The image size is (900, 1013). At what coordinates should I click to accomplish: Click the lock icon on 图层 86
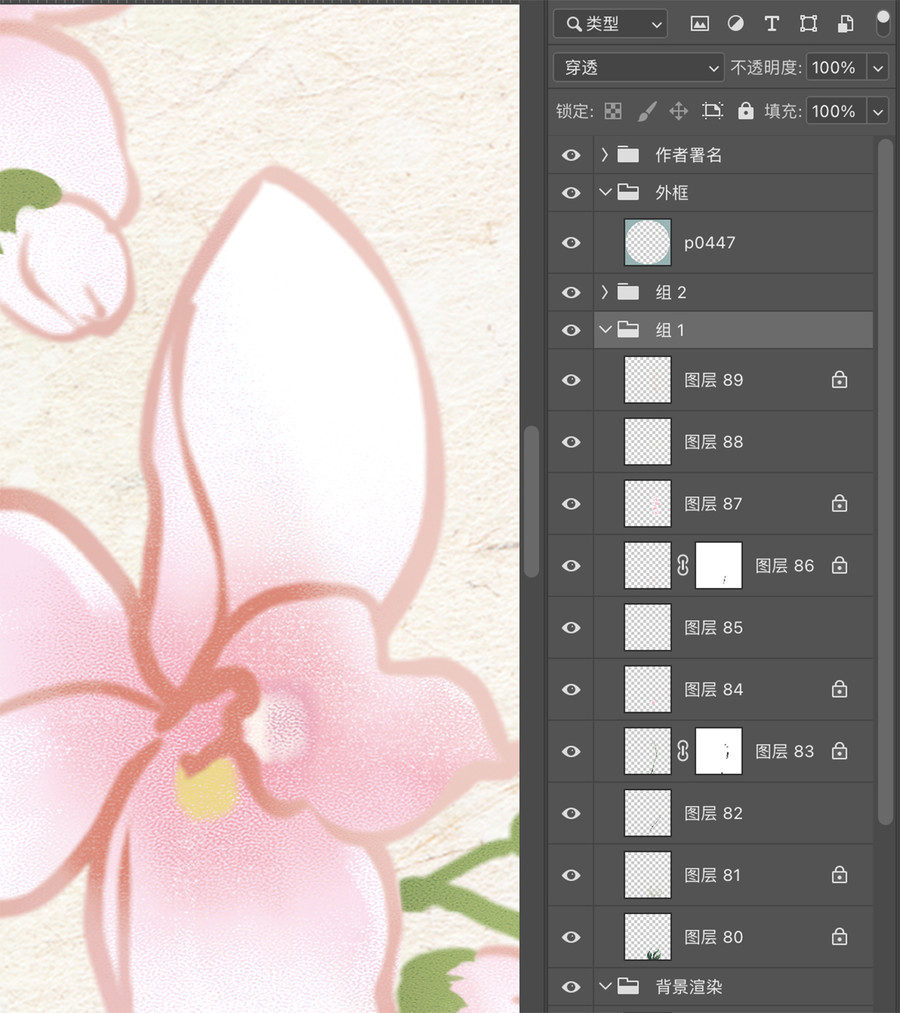pos(839,565)
